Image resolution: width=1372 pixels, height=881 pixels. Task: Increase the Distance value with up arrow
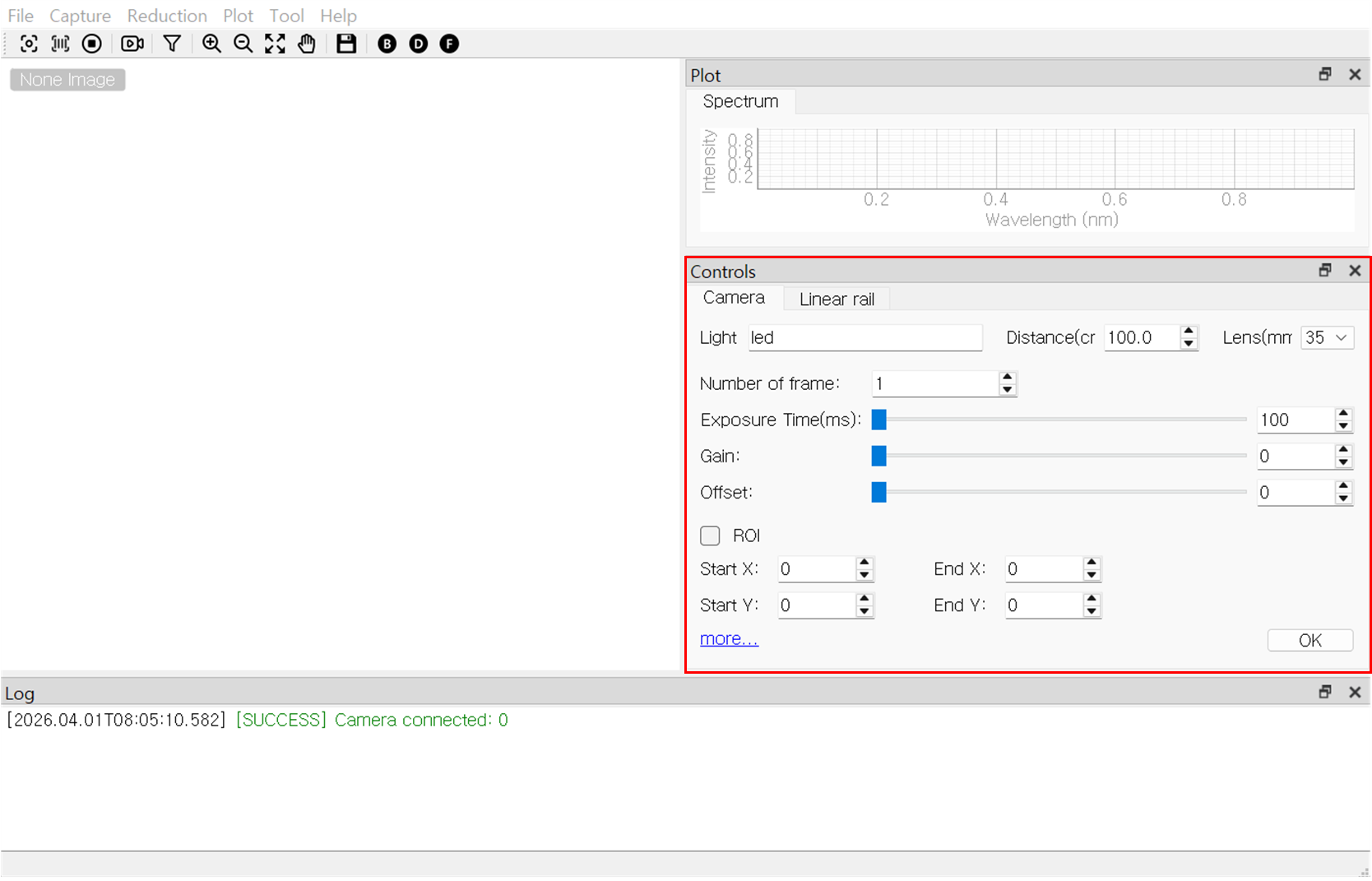click(x=1189, y=332)
